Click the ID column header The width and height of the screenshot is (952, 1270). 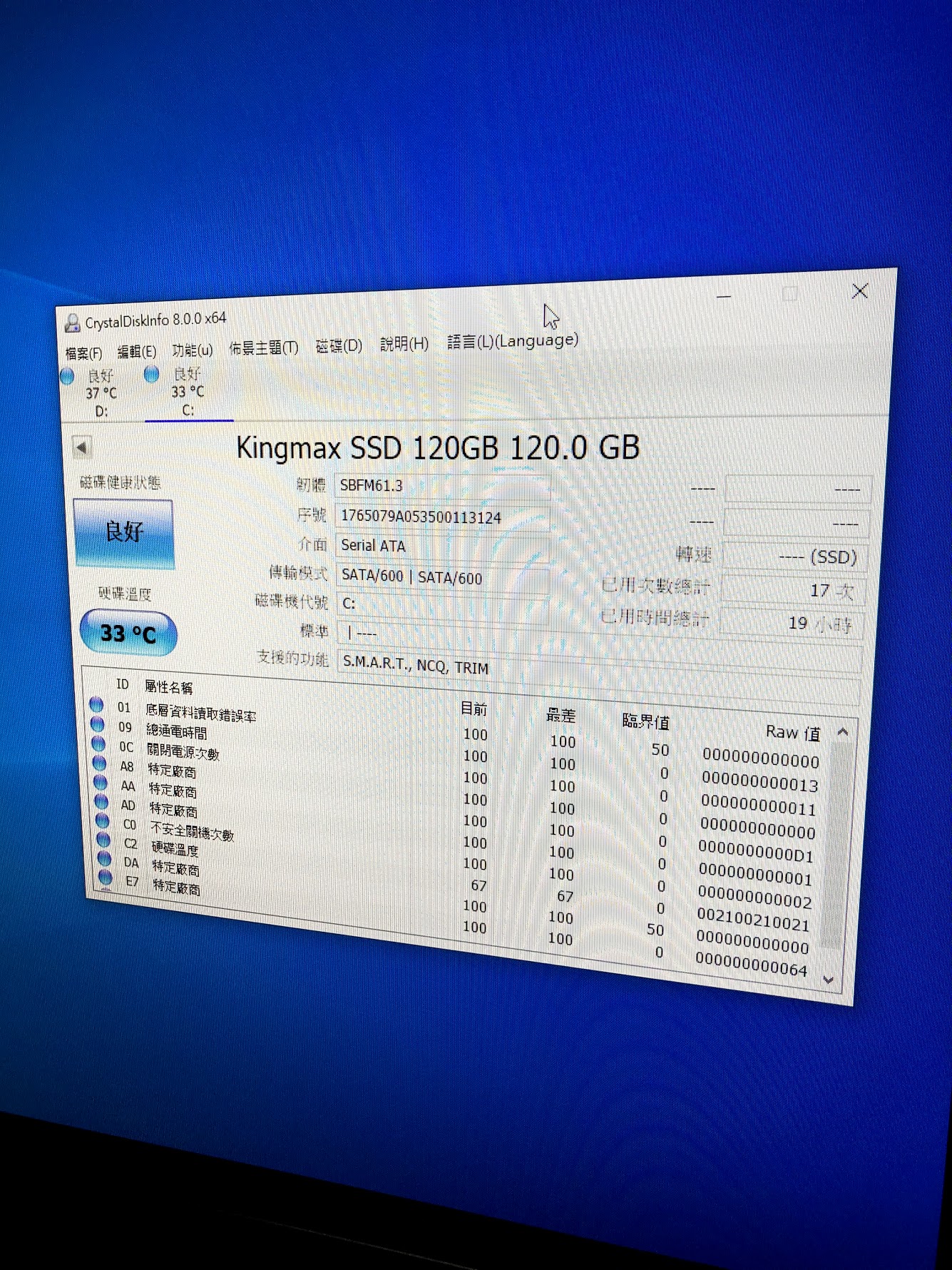[123, 684]
